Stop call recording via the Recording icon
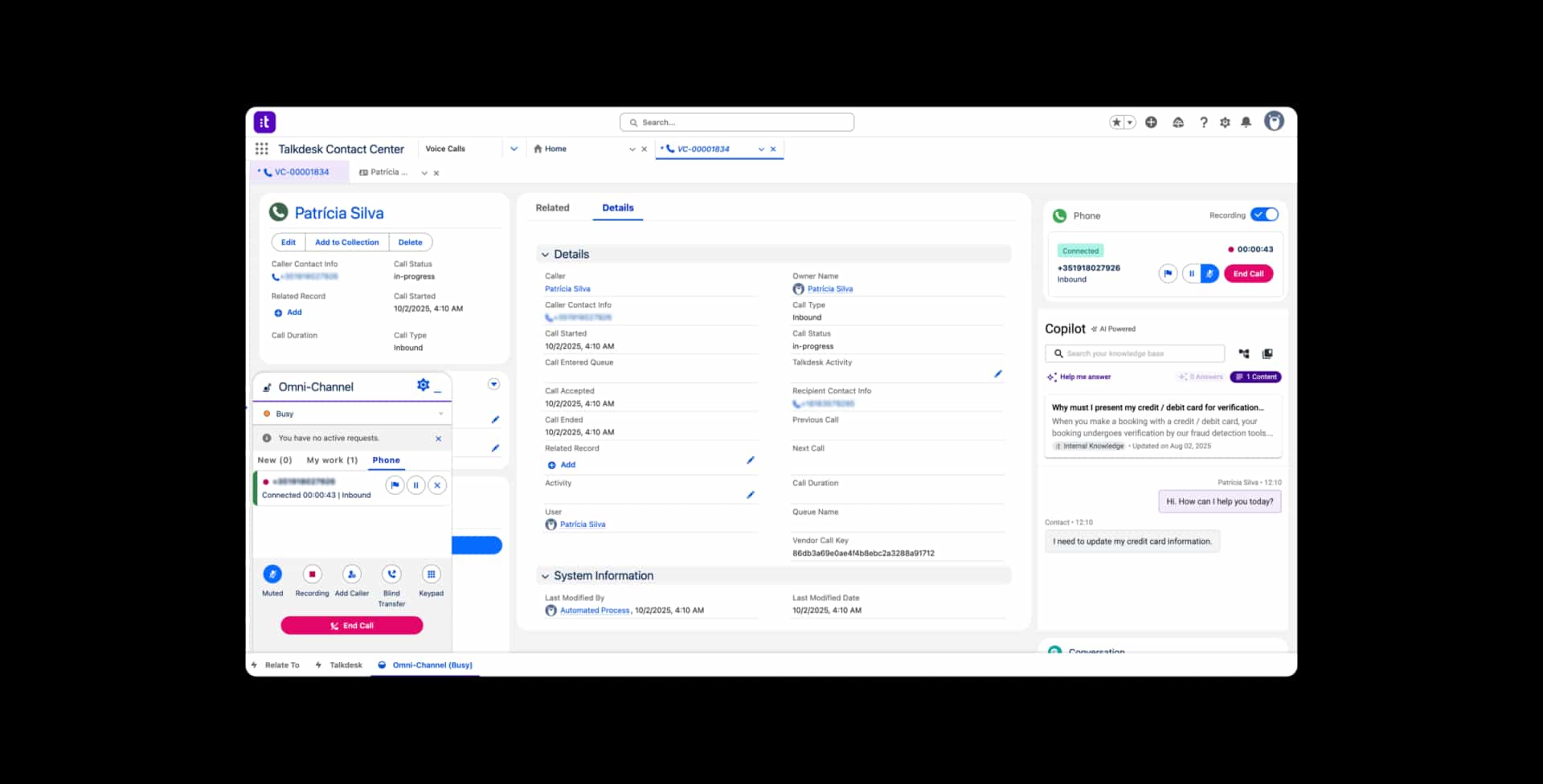1543x784 pixels. tap(311, 574)
